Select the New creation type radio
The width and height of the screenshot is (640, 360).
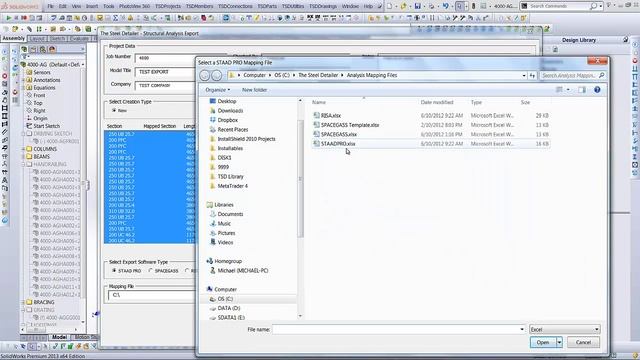tap(114, 110)
